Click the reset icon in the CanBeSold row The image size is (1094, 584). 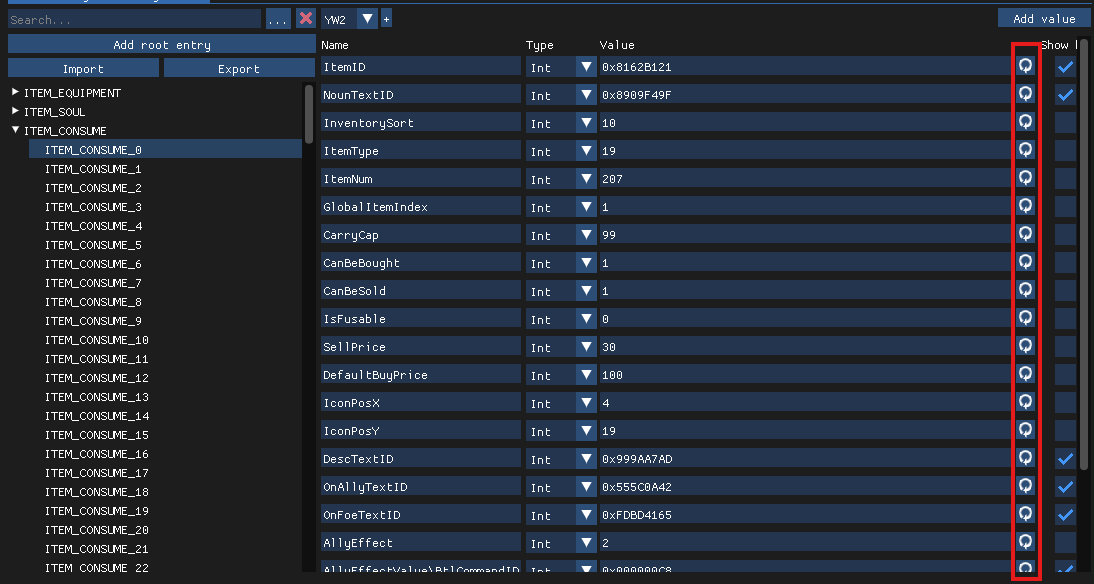(1025, 289)
